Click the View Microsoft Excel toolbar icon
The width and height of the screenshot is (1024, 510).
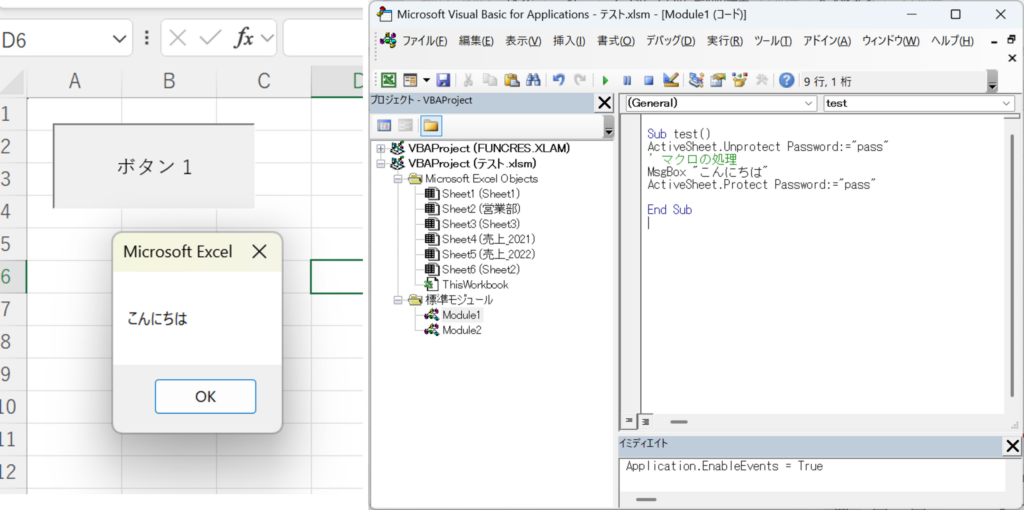pos(389,80)
